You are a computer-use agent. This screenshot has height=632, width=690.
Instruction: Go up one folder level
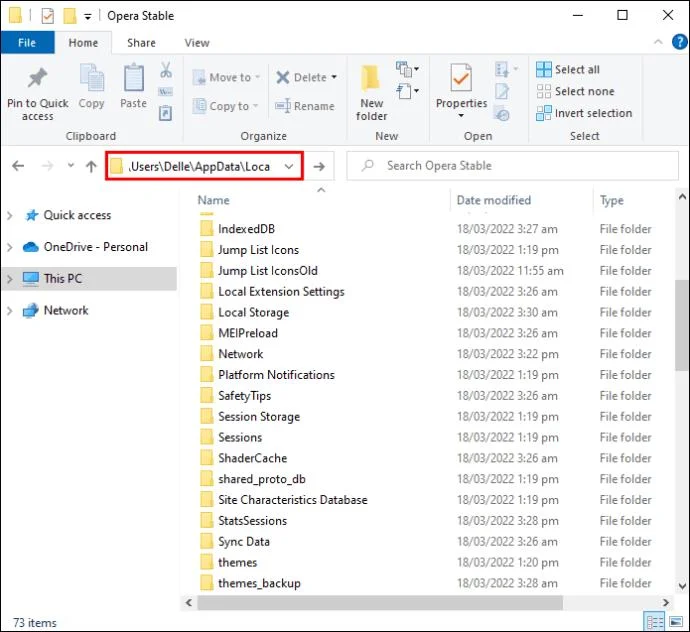(91, 166)
